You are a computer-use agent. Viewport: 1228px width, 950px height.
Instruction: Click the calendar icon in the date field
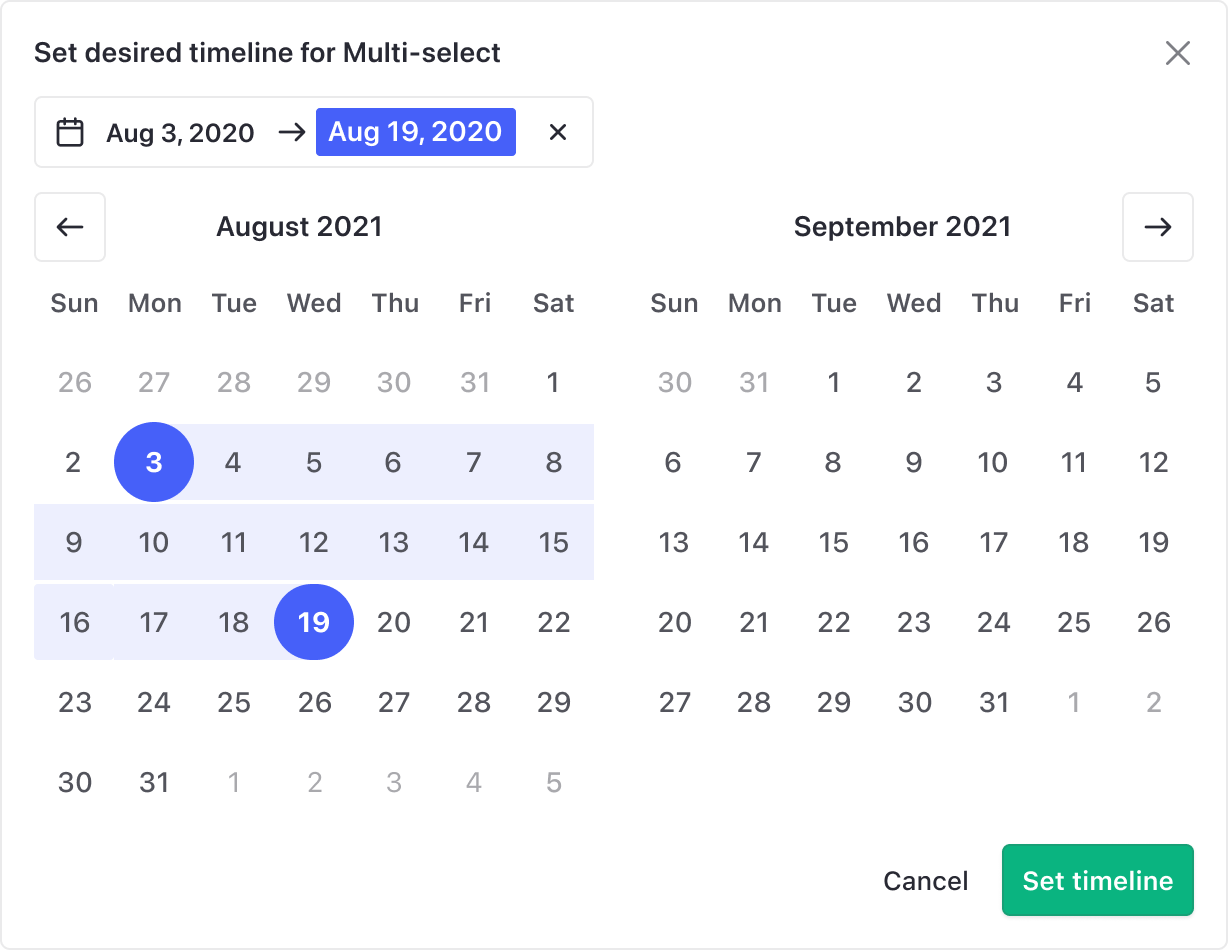(x=70, y=132)
